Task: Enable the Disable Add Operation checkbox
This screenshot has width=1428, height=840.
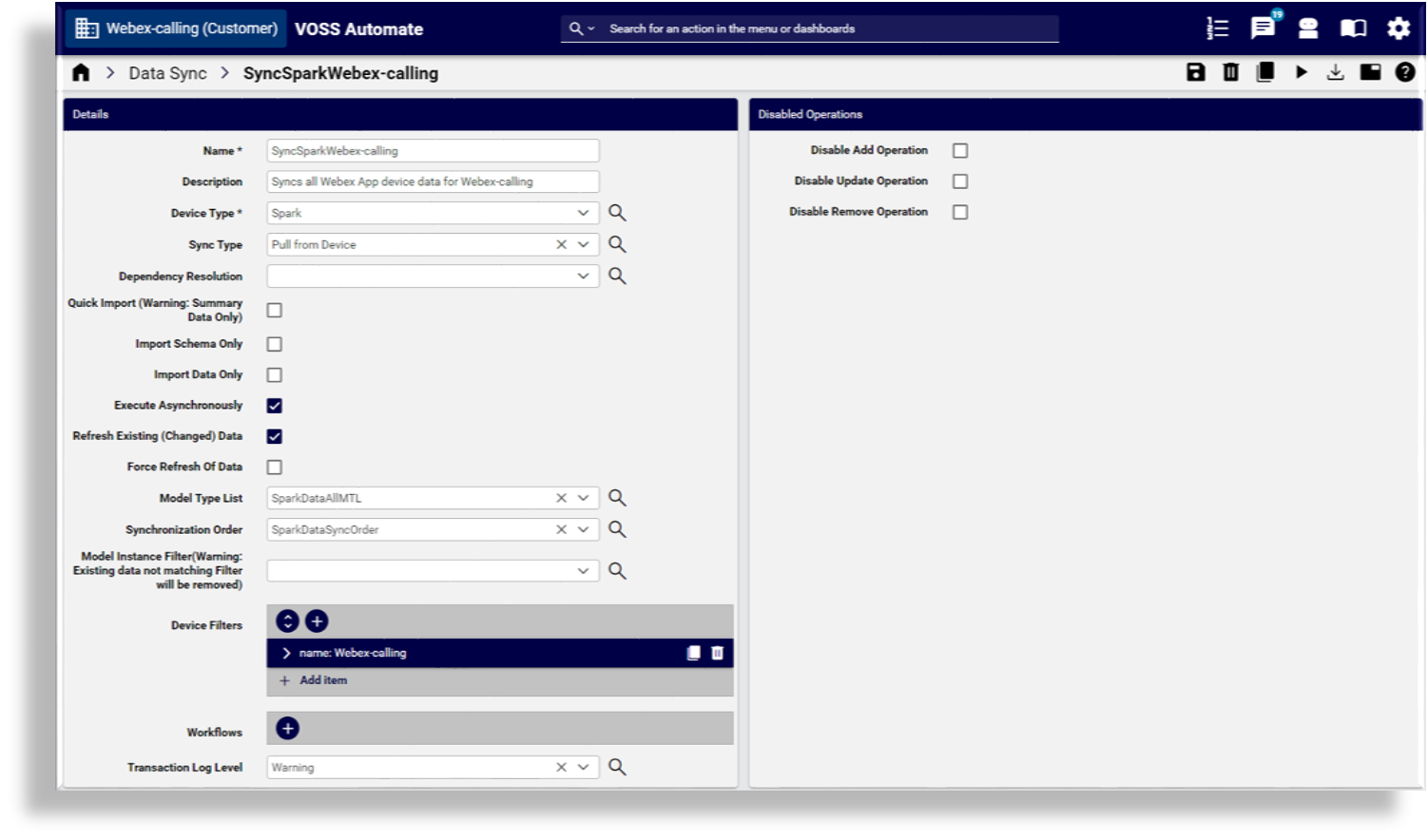Action: pyautogui.click(x=959, y=150)
